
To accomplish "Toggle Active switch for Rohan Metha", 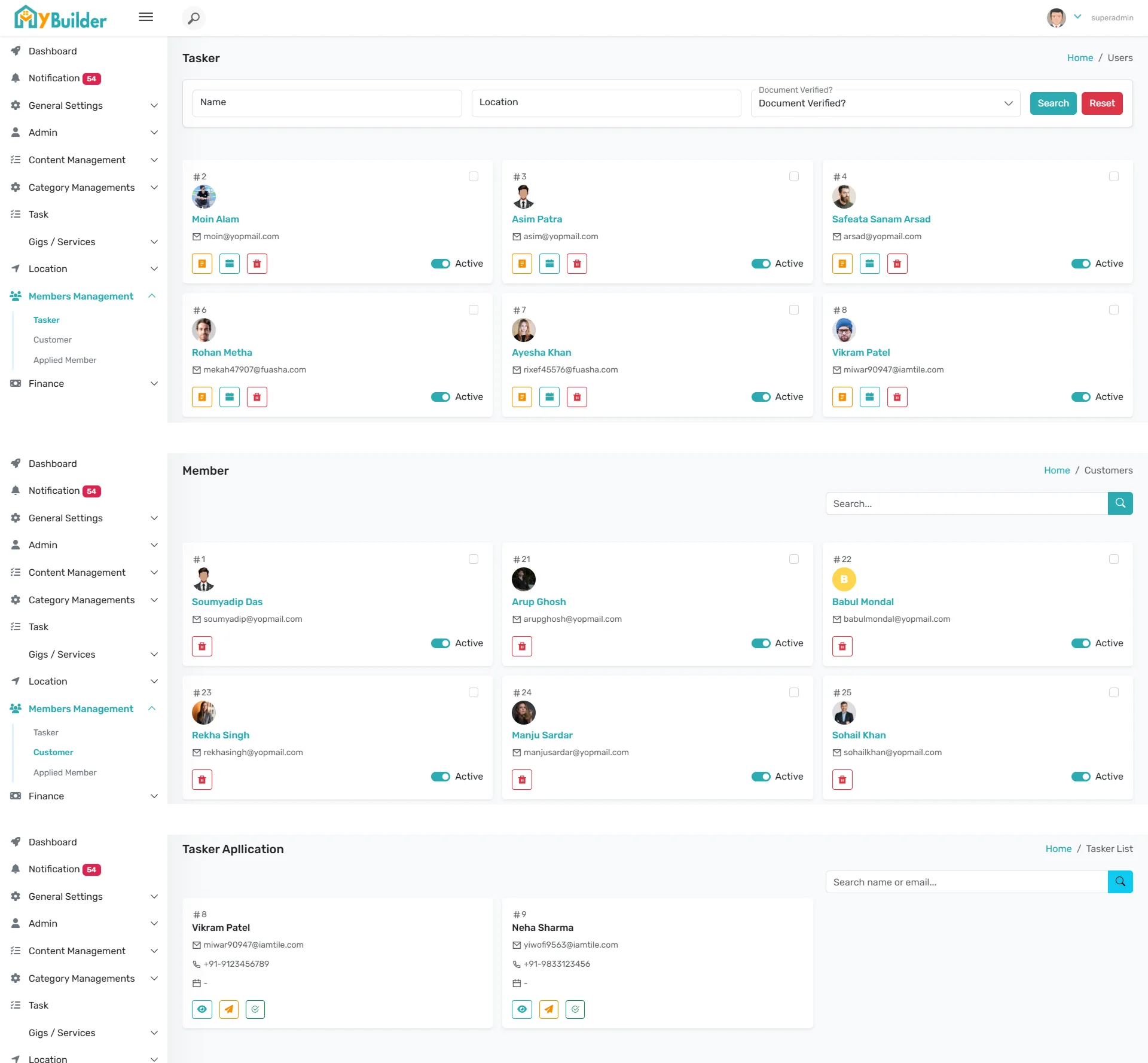I will tap(441, 397).
